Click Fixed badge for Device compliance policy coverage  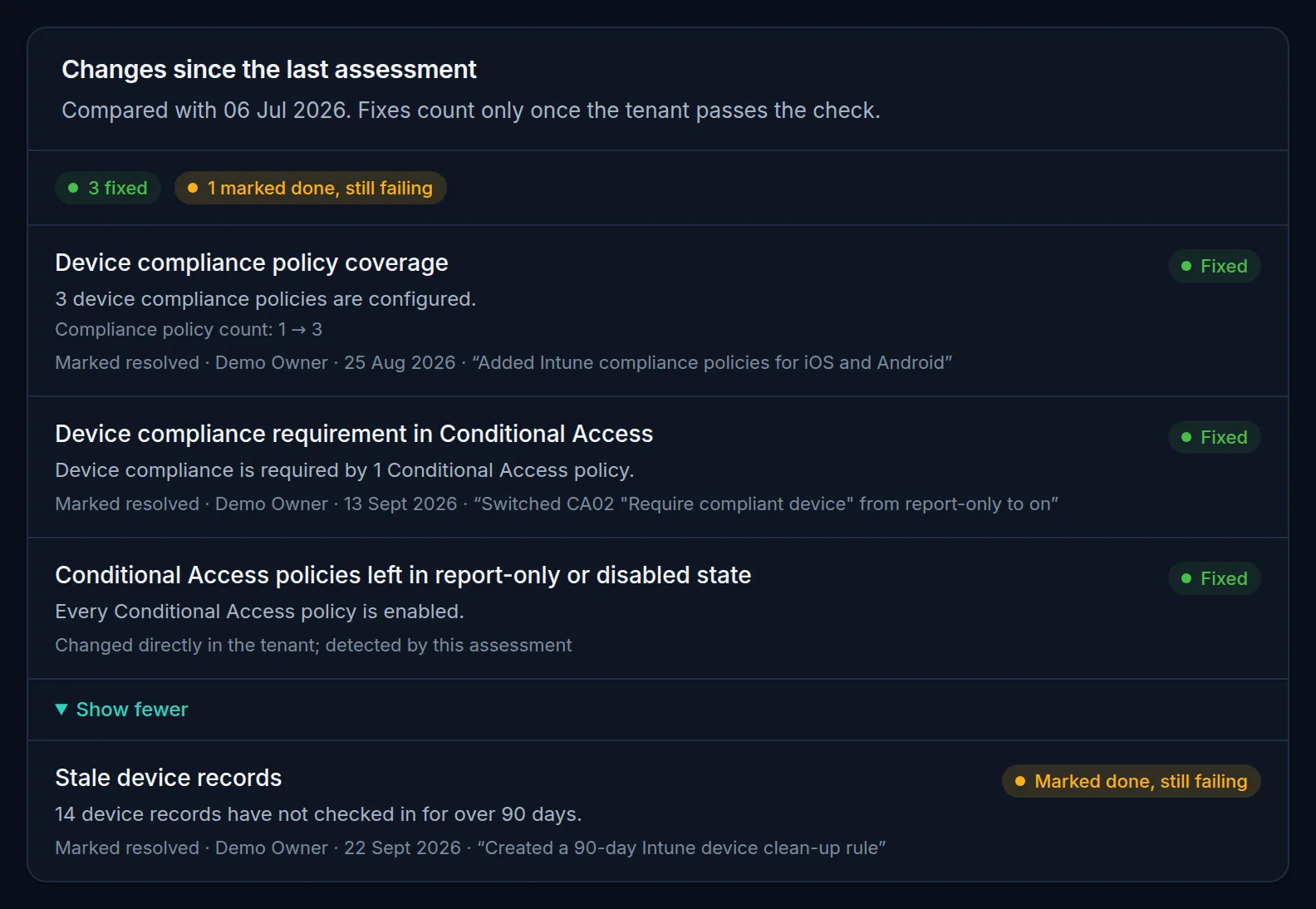point(1215,266)
